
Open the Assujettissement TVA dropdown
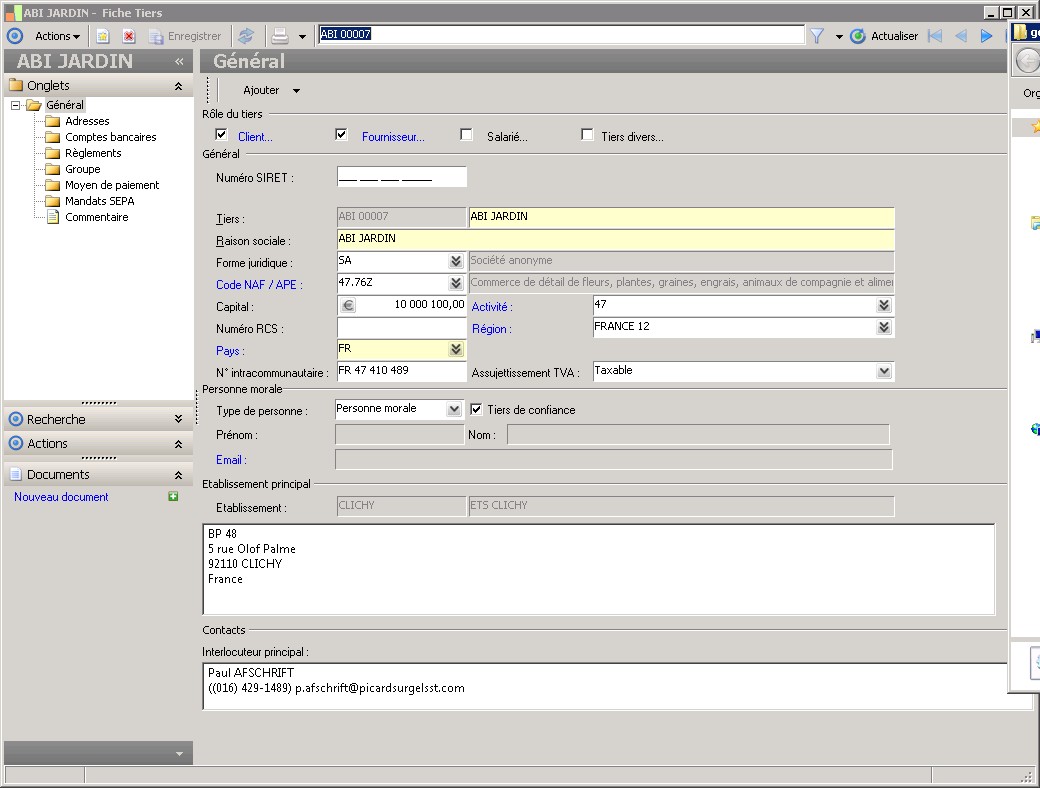tap(883, 371)
